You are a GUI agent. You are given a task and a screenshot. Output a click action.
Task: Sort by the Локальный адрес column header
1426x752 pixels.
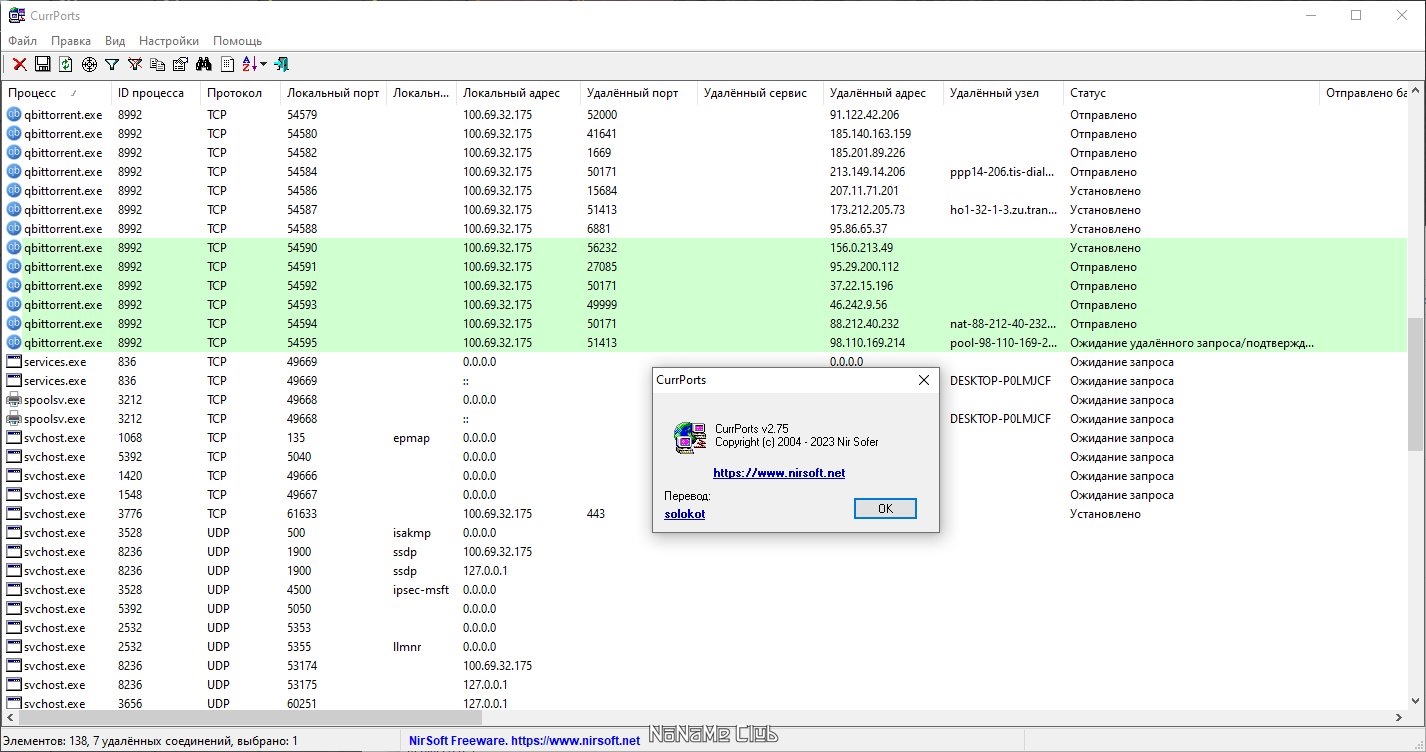pos(518,93)
